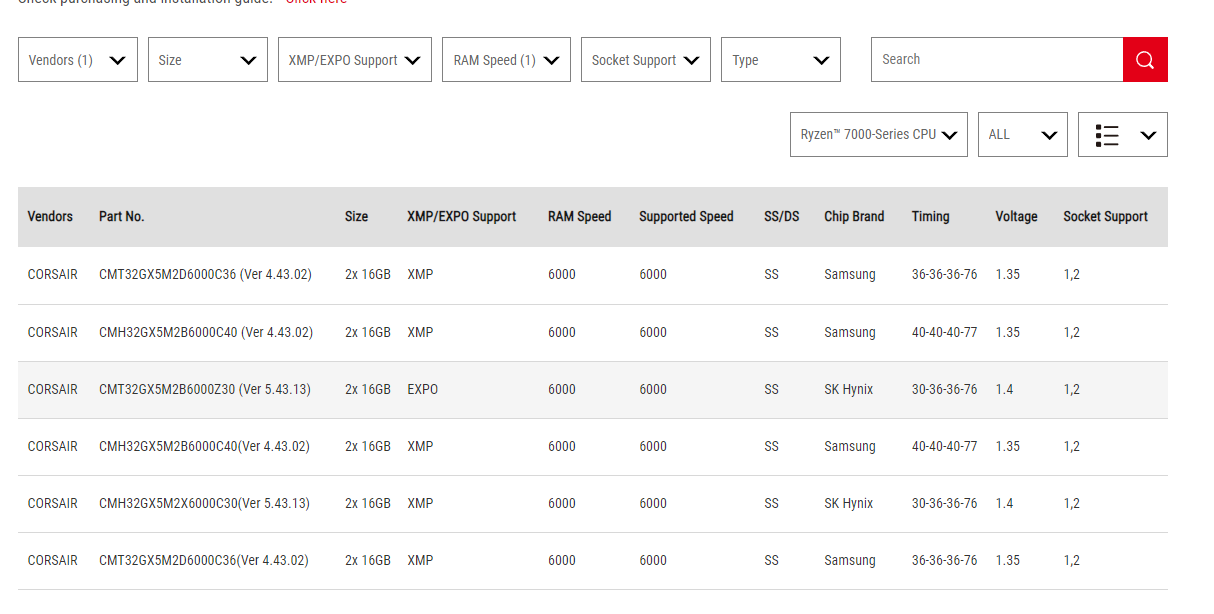This screenshot has width=1214, height=614.
Task: Click the Vendors column header
Action: [50, 217]
